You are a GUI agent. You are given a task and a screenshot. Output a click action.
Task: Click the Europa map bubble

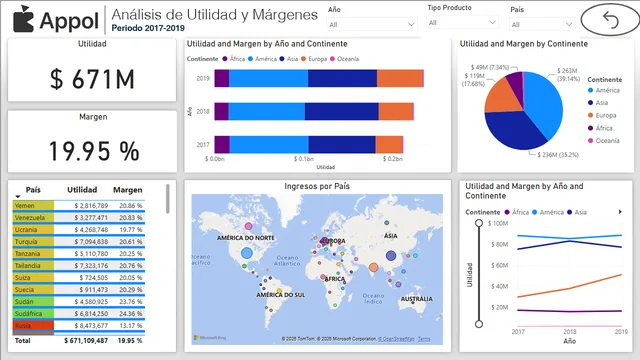point(324,241)
